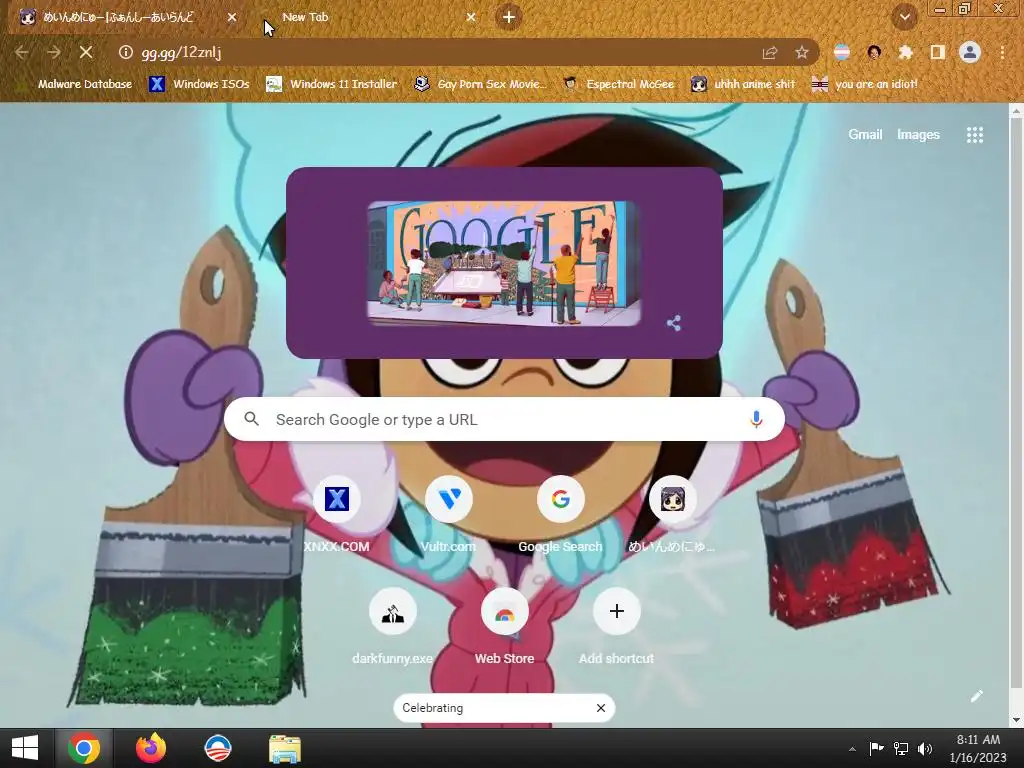The image size is (1024, 768).
Task: Open the clock showing 8:11 AM
Action: point(978,749)
